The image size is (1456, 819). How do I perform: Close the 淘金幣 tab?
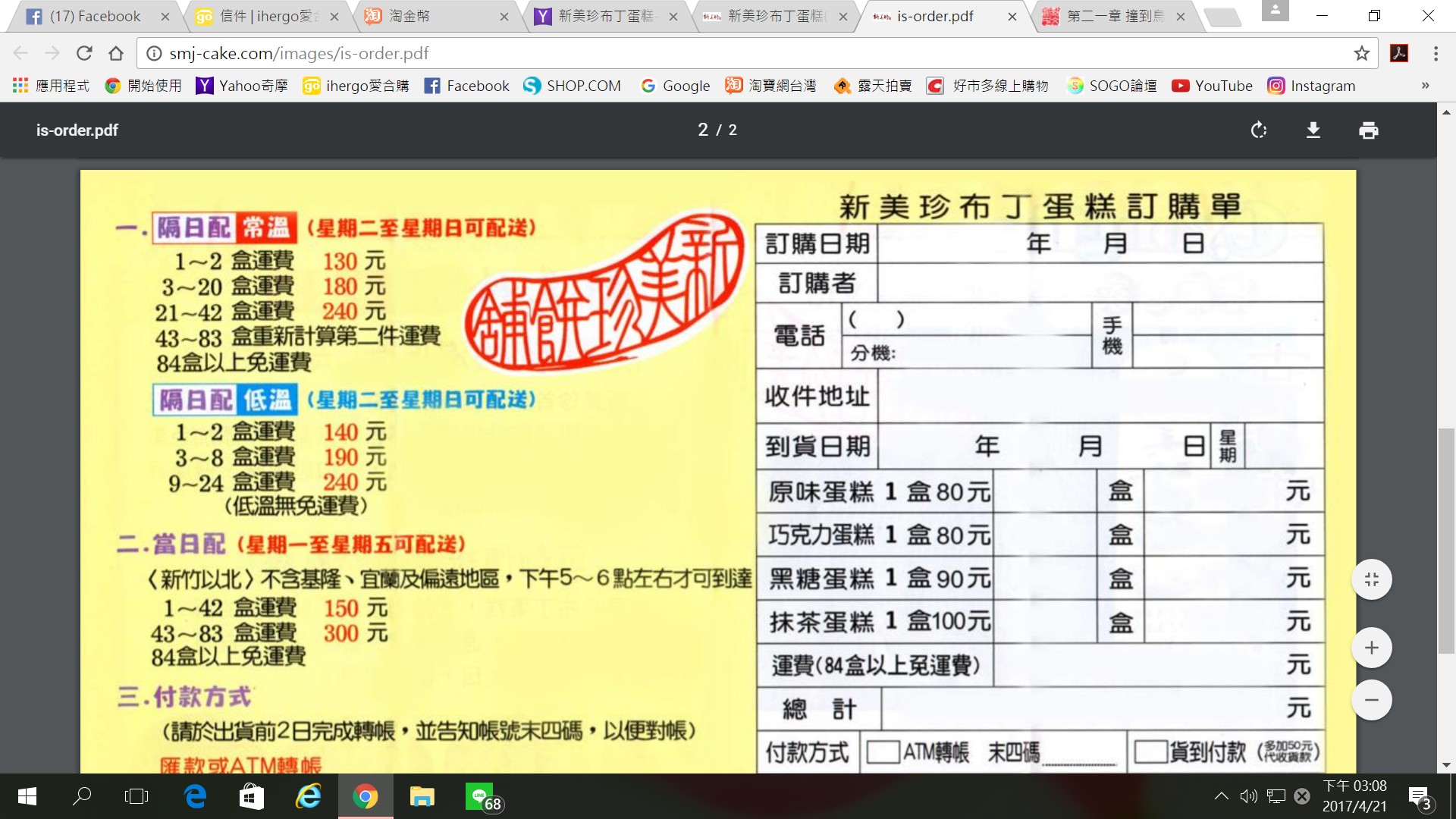pyautogui.click(x=504, y=17)
